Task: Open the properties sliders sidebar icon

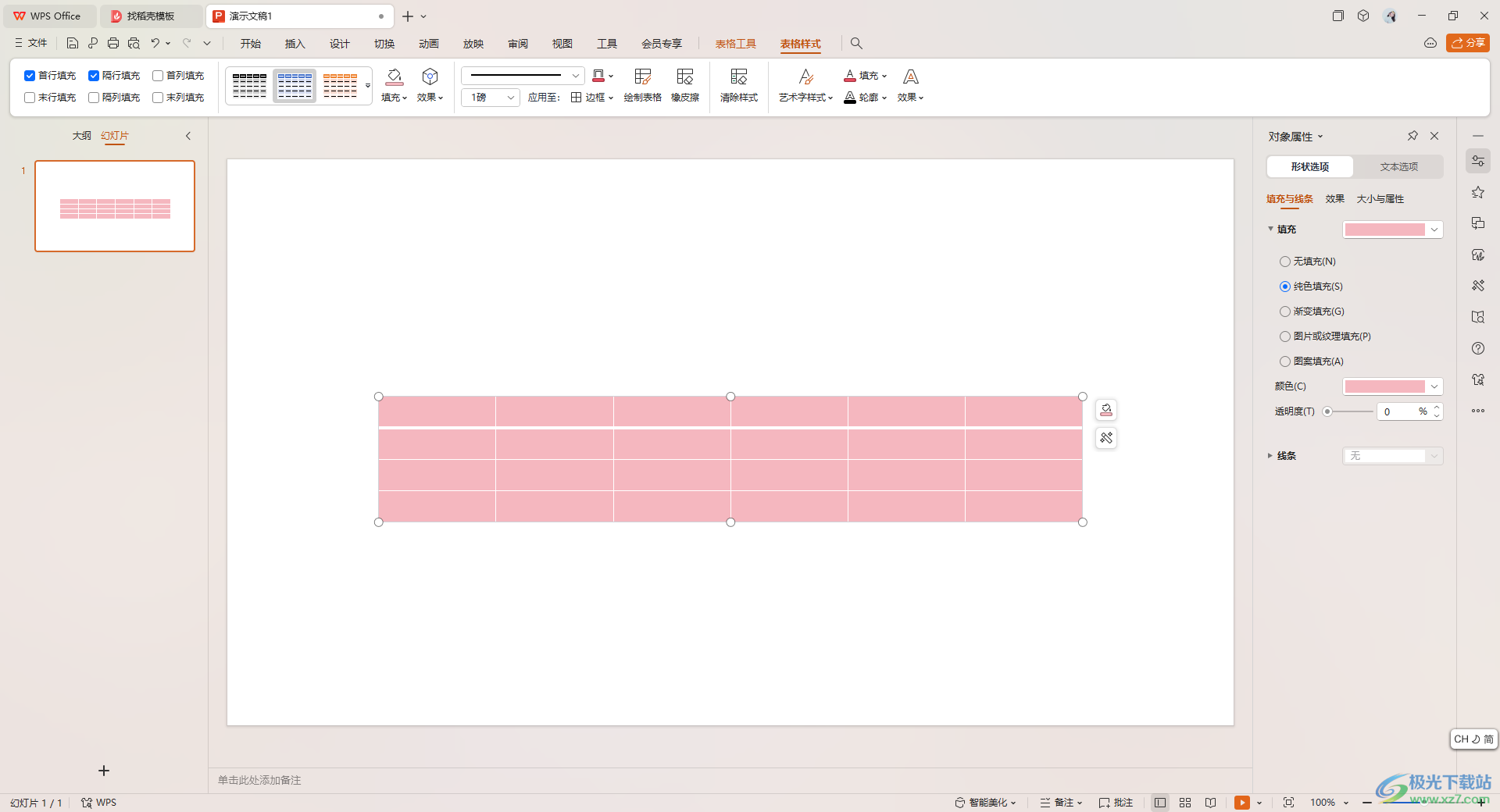Action: coord(1478,161)
